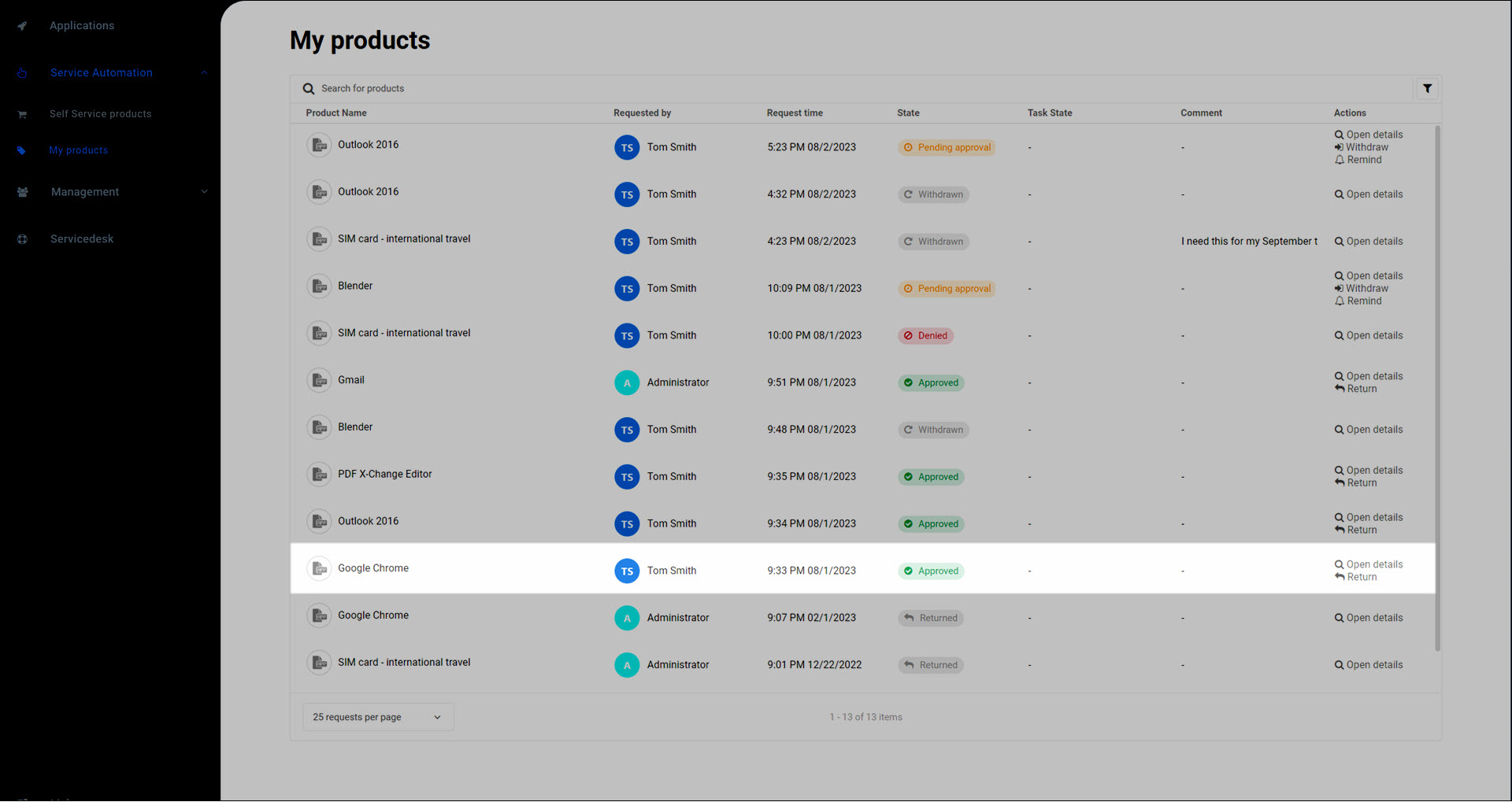Click Tom Smith avatar for PDF X-Change Editor
This screenshot has height=802, width=1512.
tap(627, 477)
